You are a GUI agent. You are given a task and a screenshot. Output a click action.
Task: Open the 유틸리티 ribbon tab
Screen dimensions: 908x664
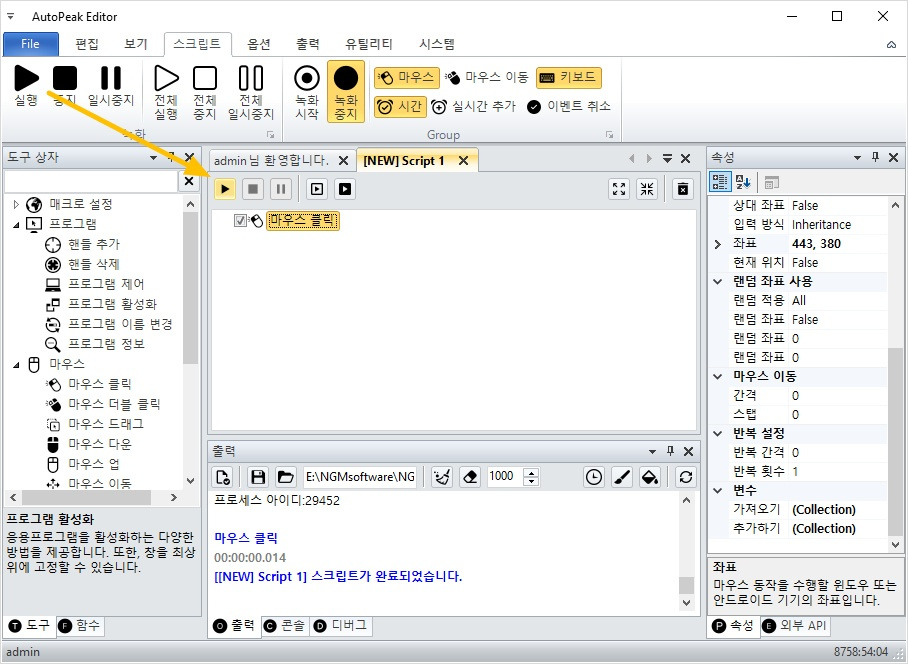coord(369,44)
